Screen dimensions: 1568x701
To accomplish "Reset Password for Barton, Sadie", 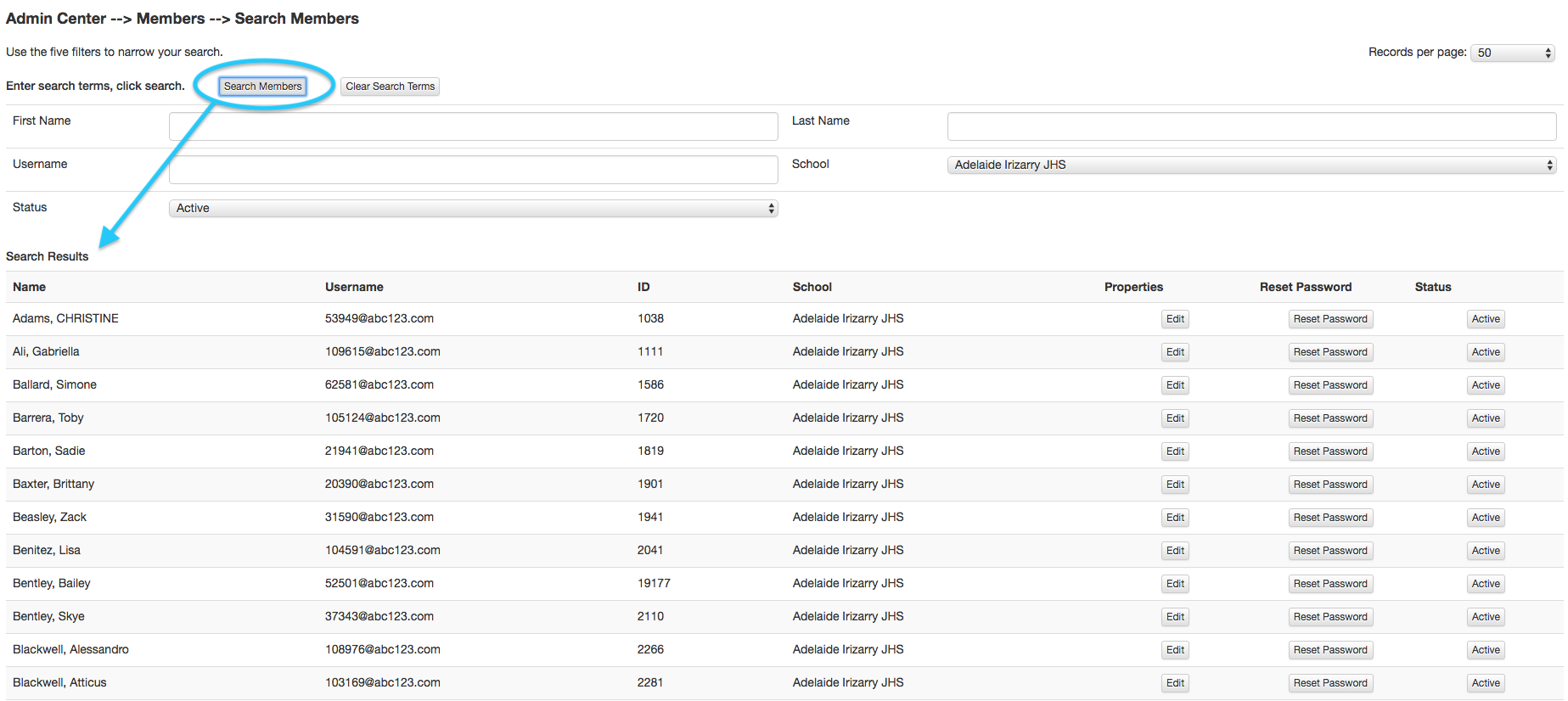I will click(1330, 451).
